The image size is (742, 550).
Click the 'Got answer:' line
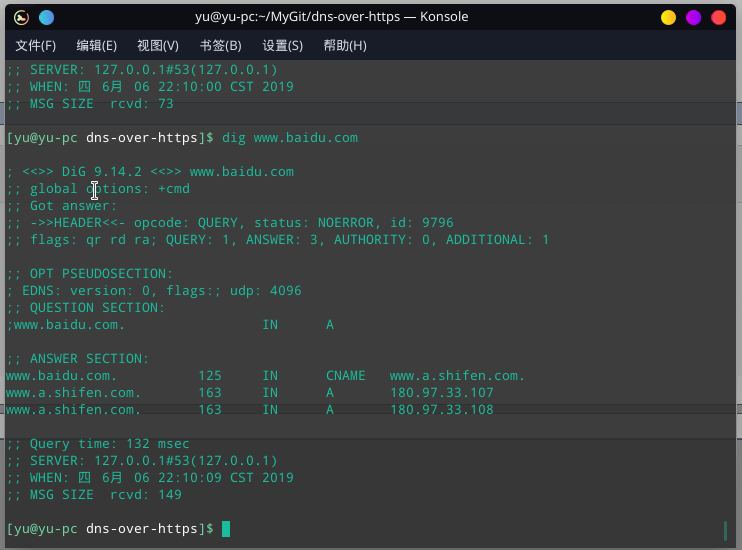(62, 205)
